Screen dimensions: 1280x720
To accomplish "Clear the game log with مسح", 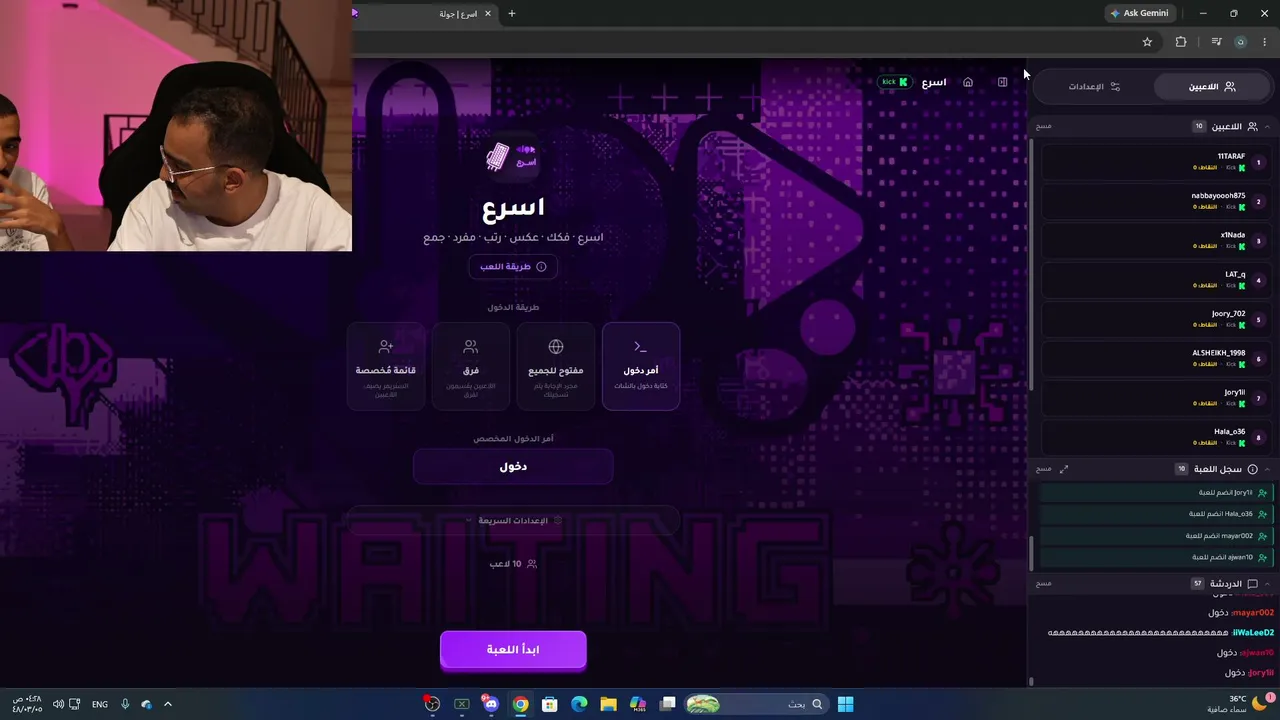I will coord(1044,469).
